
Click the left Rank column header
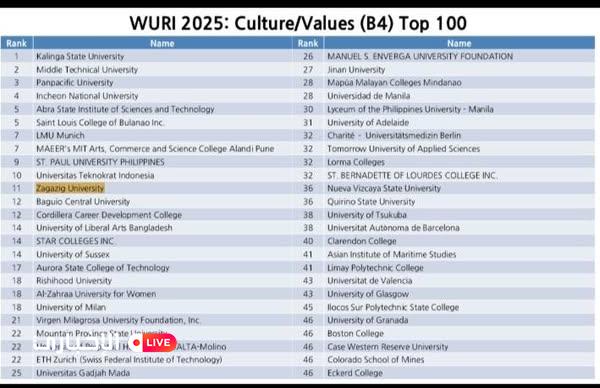tap(16, 43)
